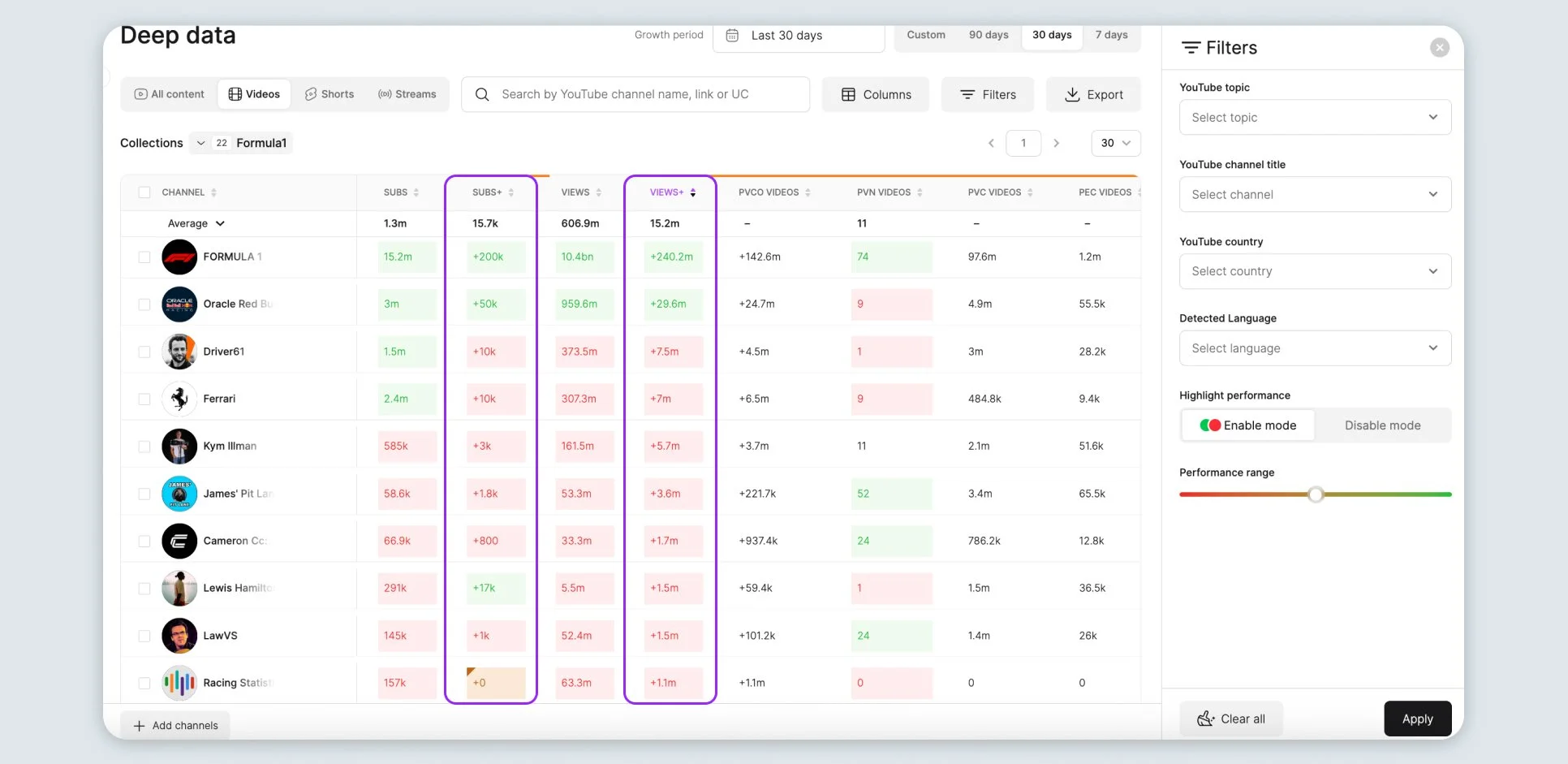Open the Driver61 channel avatar
Screen dimensions: 1568x764
click(x=179, y=352)
